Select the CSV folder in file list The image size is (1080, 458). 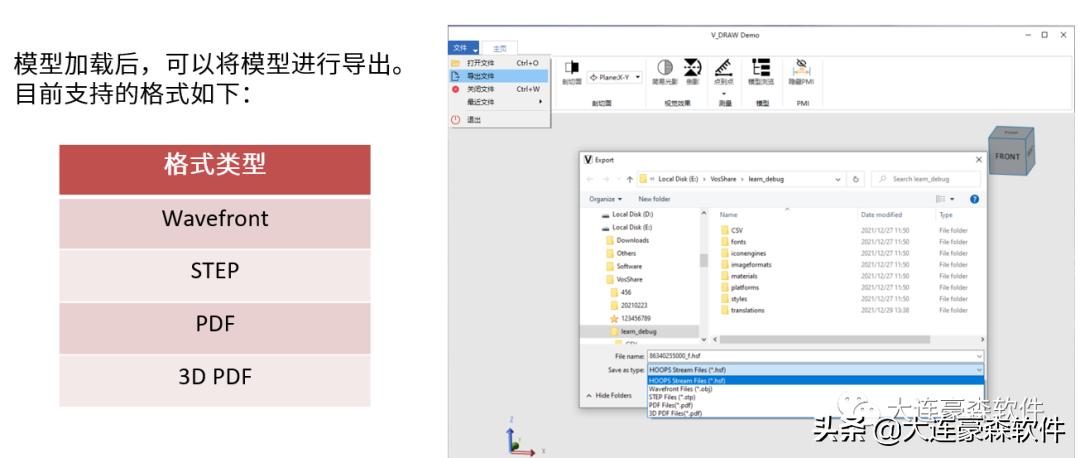[x=732, y=231]
